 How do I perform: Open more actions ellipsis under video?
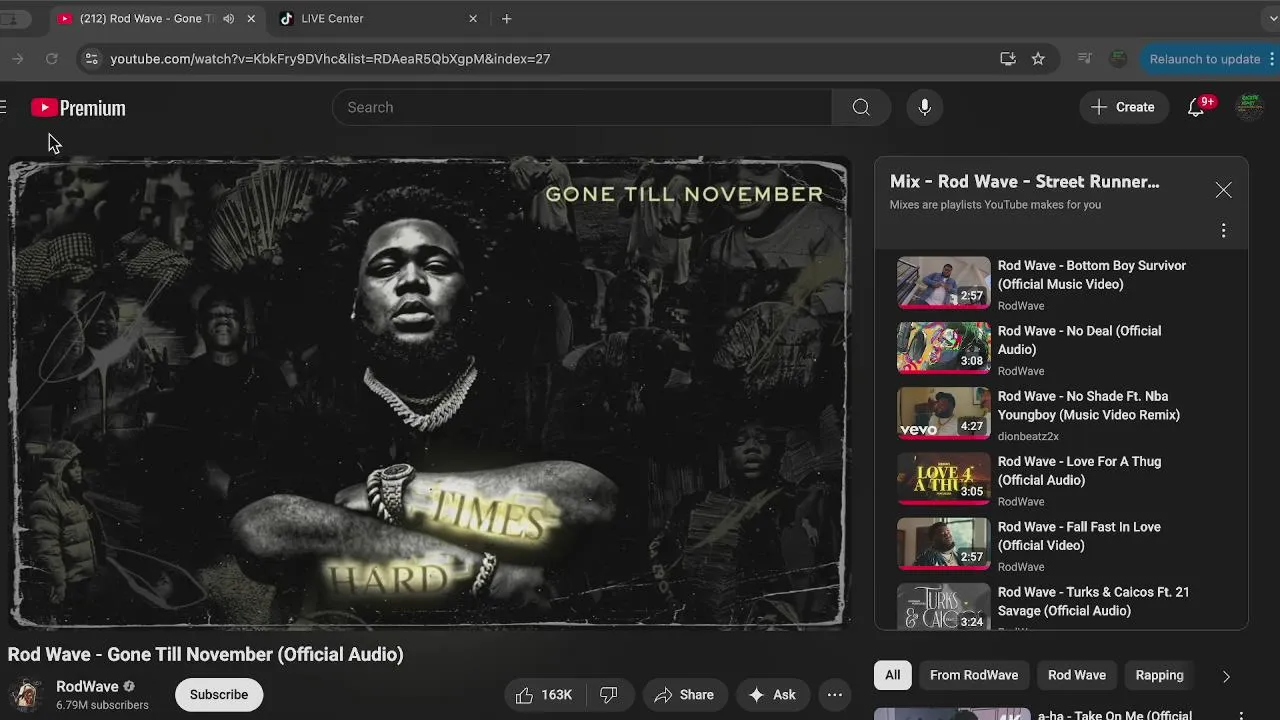[834, 695]
